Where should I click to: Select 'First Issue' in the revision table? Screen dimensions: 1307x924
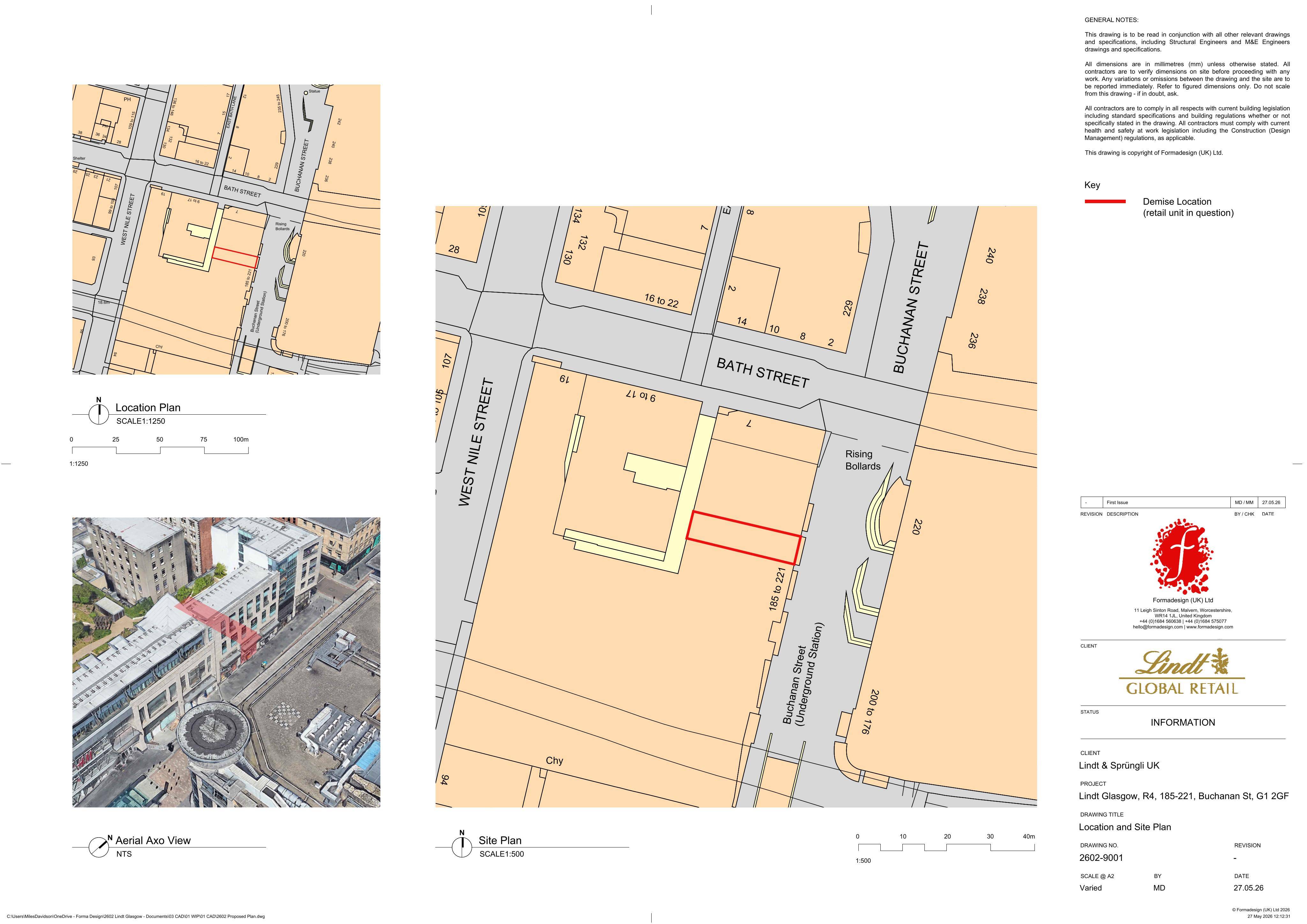coord(1117,502)
